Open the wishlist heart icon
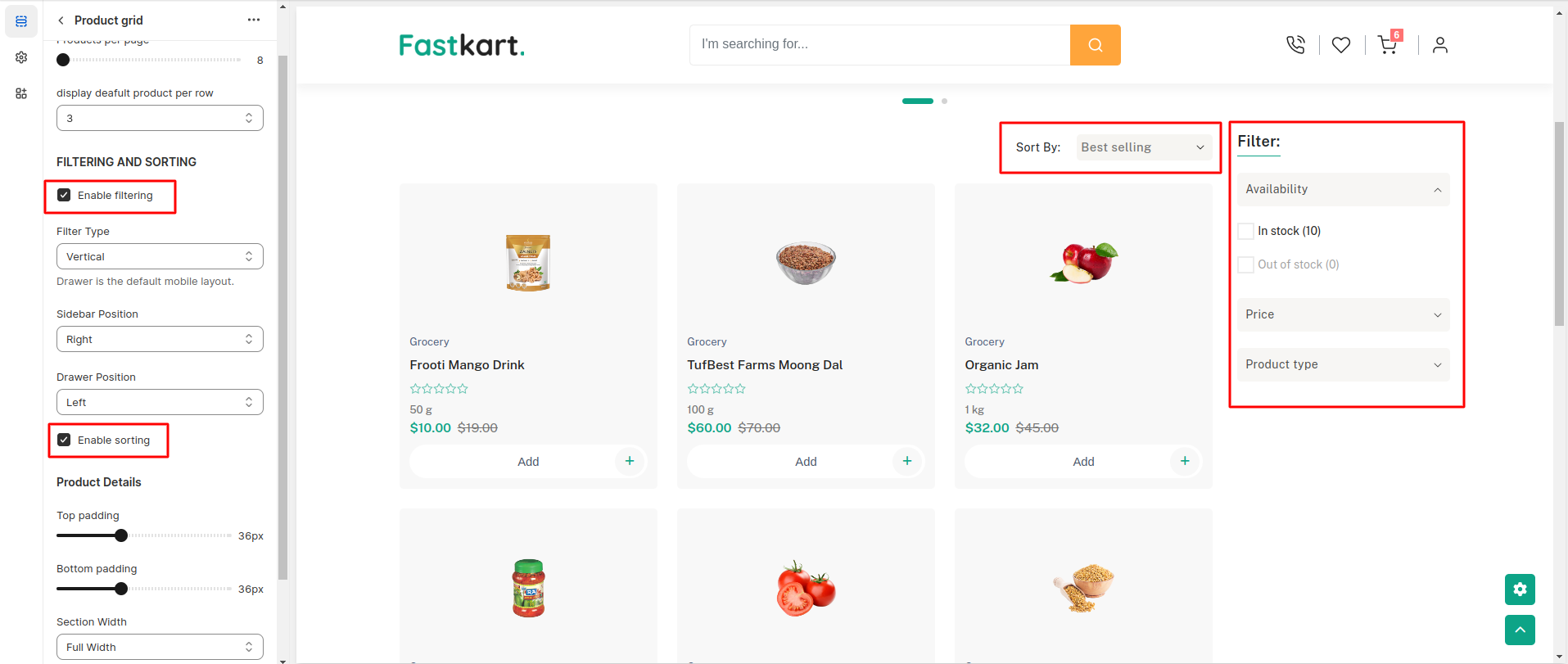 (1341, 45)
